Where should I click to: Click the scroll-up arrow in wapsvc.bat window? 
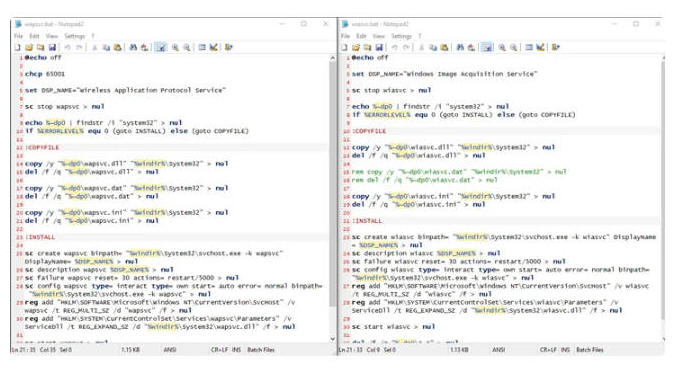coord(332,58)
